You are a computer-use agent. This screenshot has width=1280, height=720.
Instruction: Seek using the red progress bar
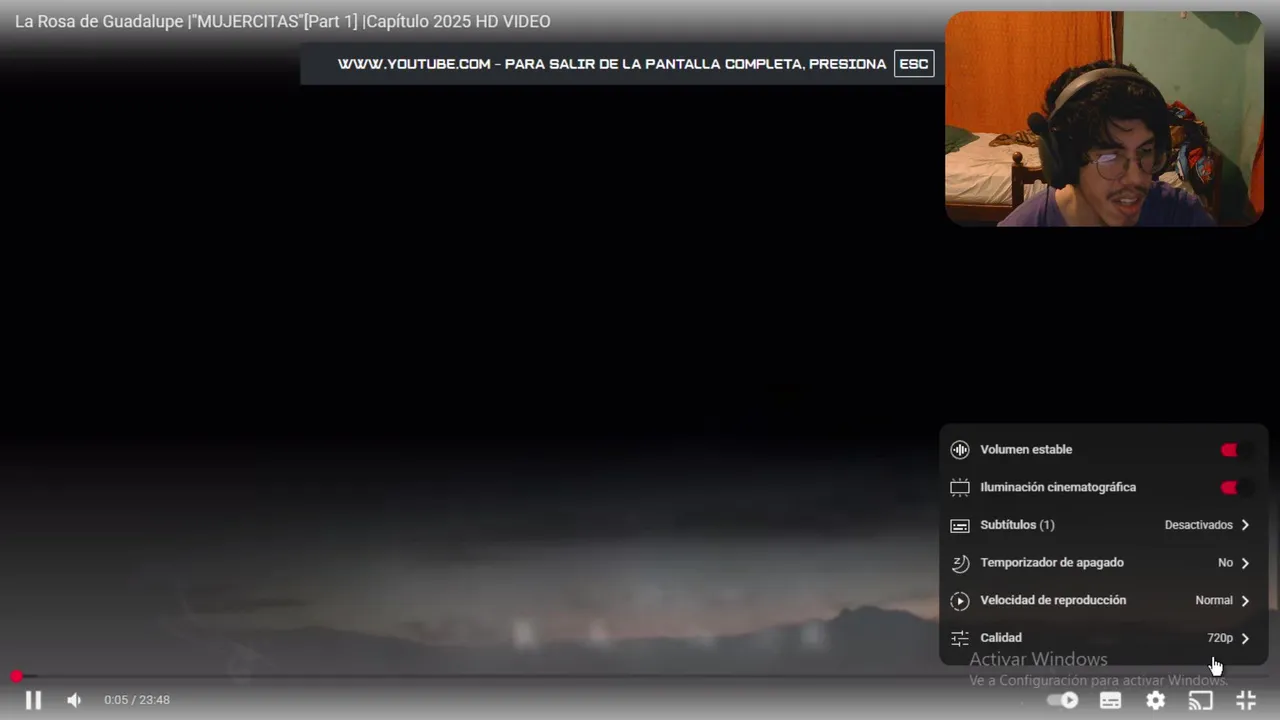(640, 677)
